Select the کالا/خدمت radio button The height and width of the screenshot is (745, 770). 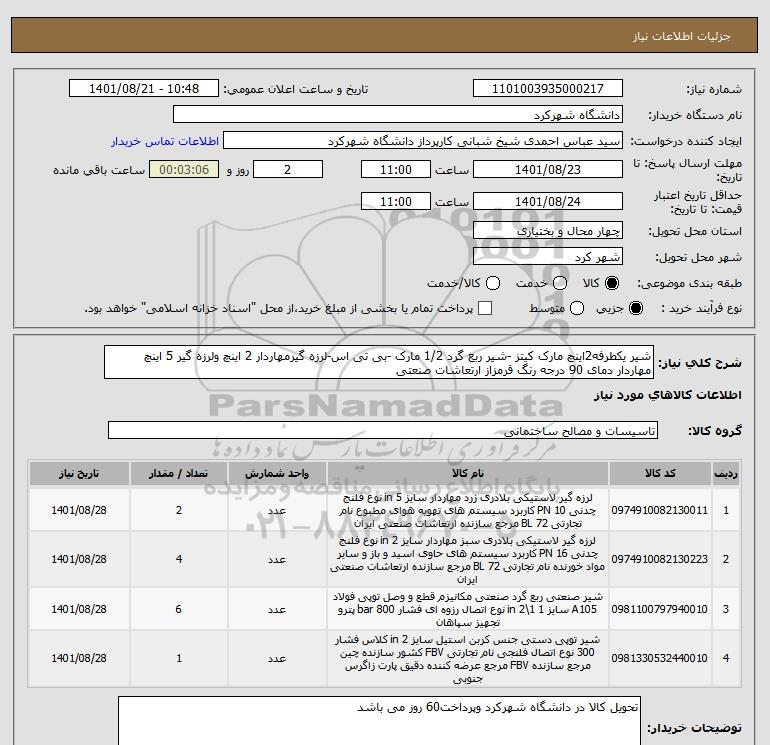[x=493, y=283]
